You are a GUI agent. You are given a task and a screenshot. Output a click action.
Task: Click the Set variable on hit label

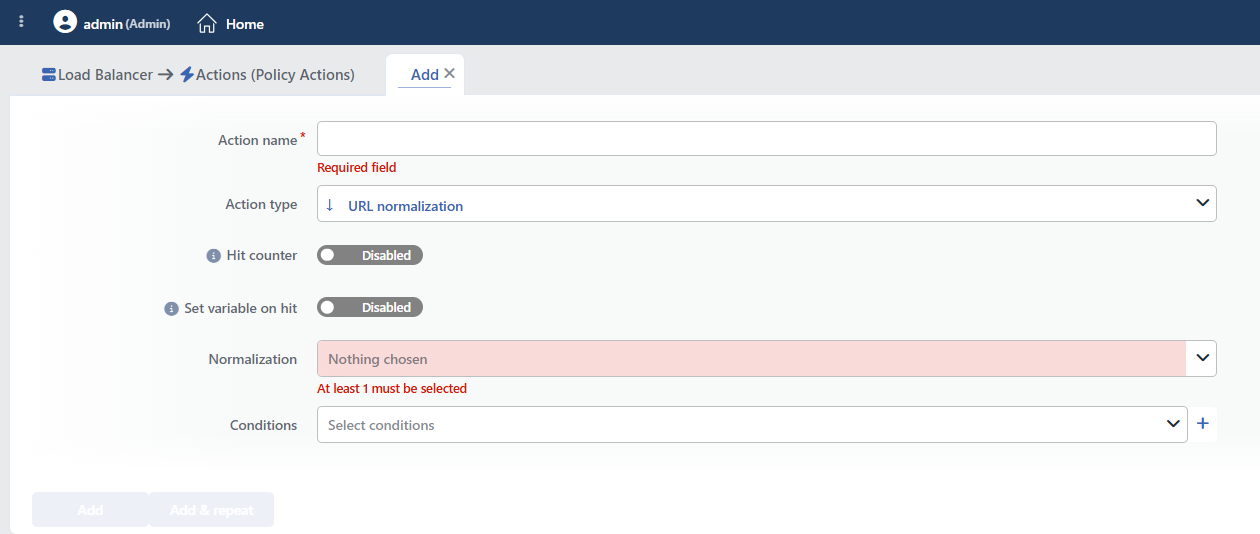[x=241, y=308]
